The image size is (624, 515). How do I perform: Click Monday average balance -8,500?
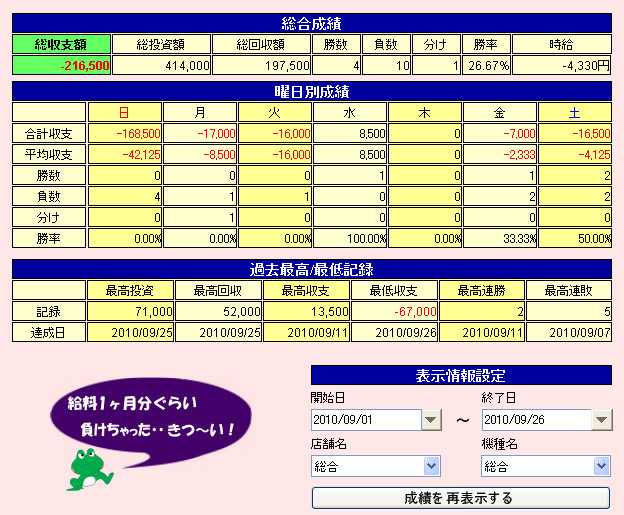tap(200, 154)
